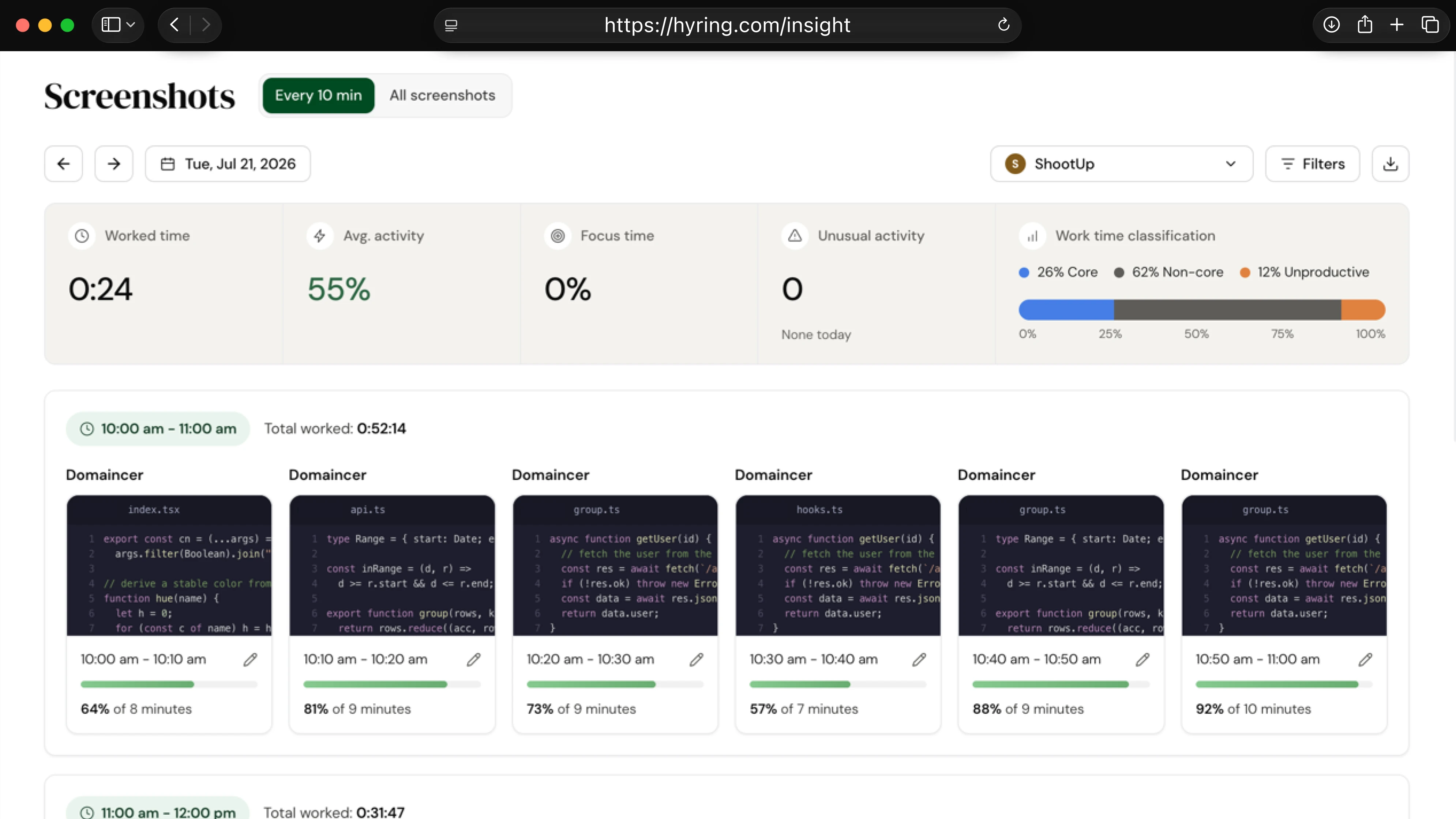Click the 0:24 Worked time value
Screen dimensions: 1456x819
[101, 289]
